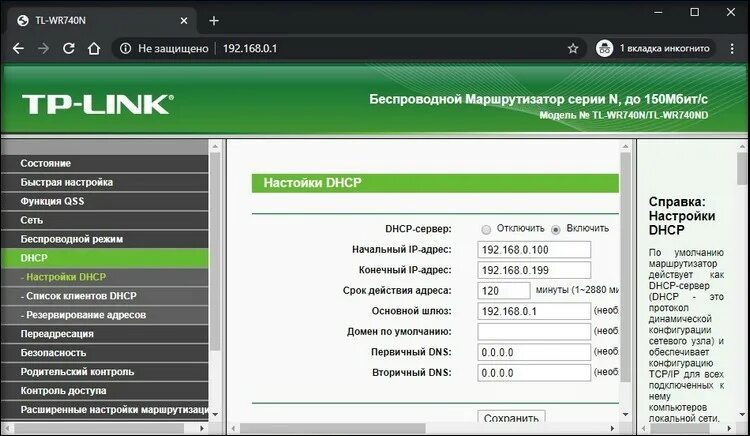Click sidebar scrollbar up arrow
Screen dimensions: 750x436
(x=215, y=146)
